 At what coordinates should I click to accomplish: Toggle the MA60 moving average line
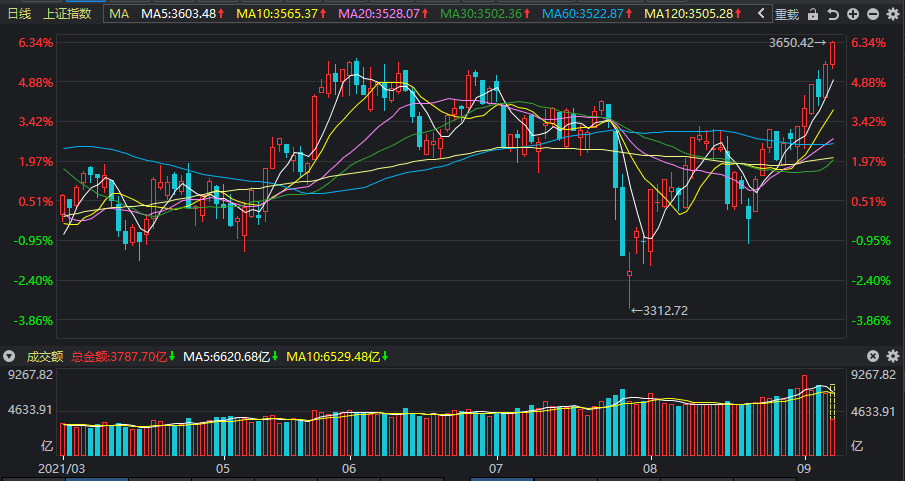click(x=586, y=14)
